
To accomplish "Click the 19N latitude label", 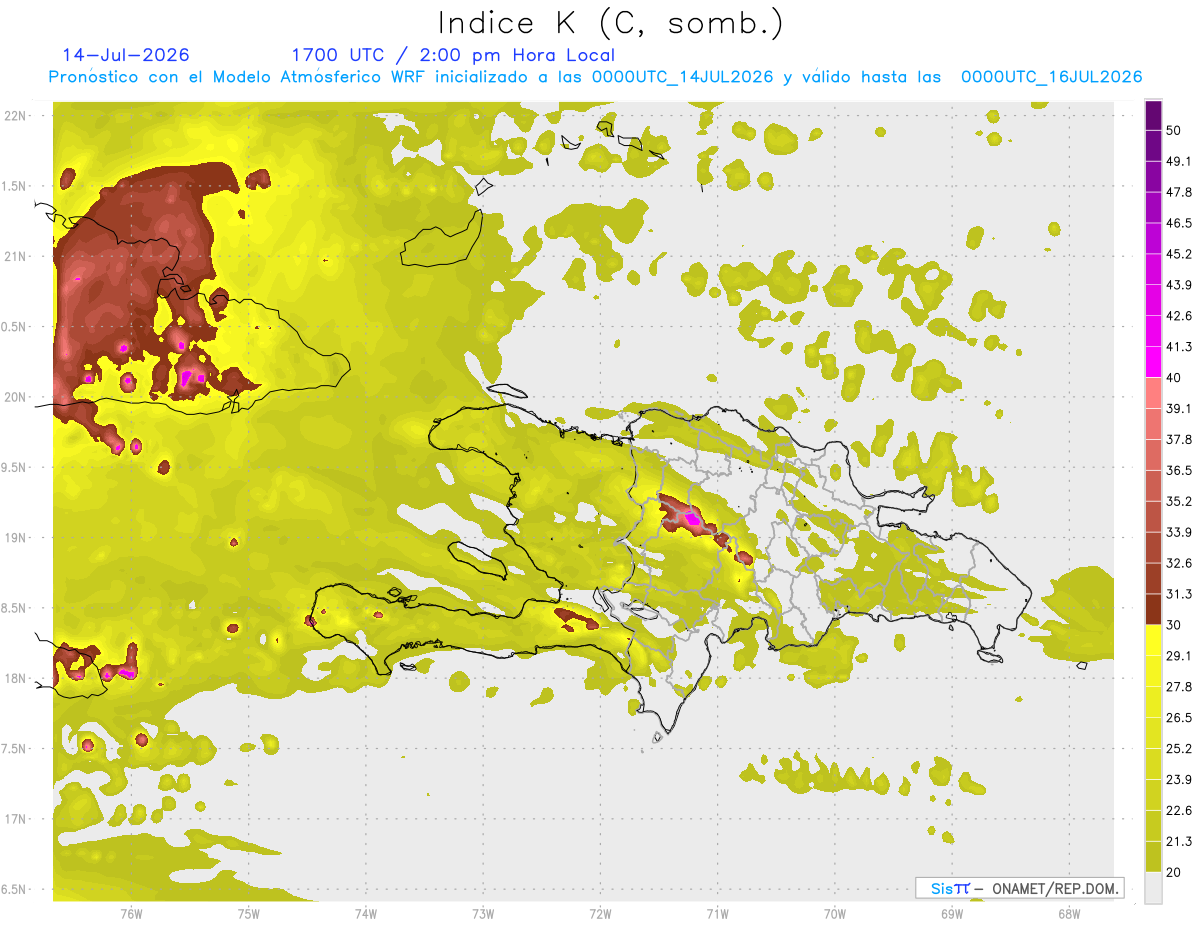I will [x=16, y=538].
